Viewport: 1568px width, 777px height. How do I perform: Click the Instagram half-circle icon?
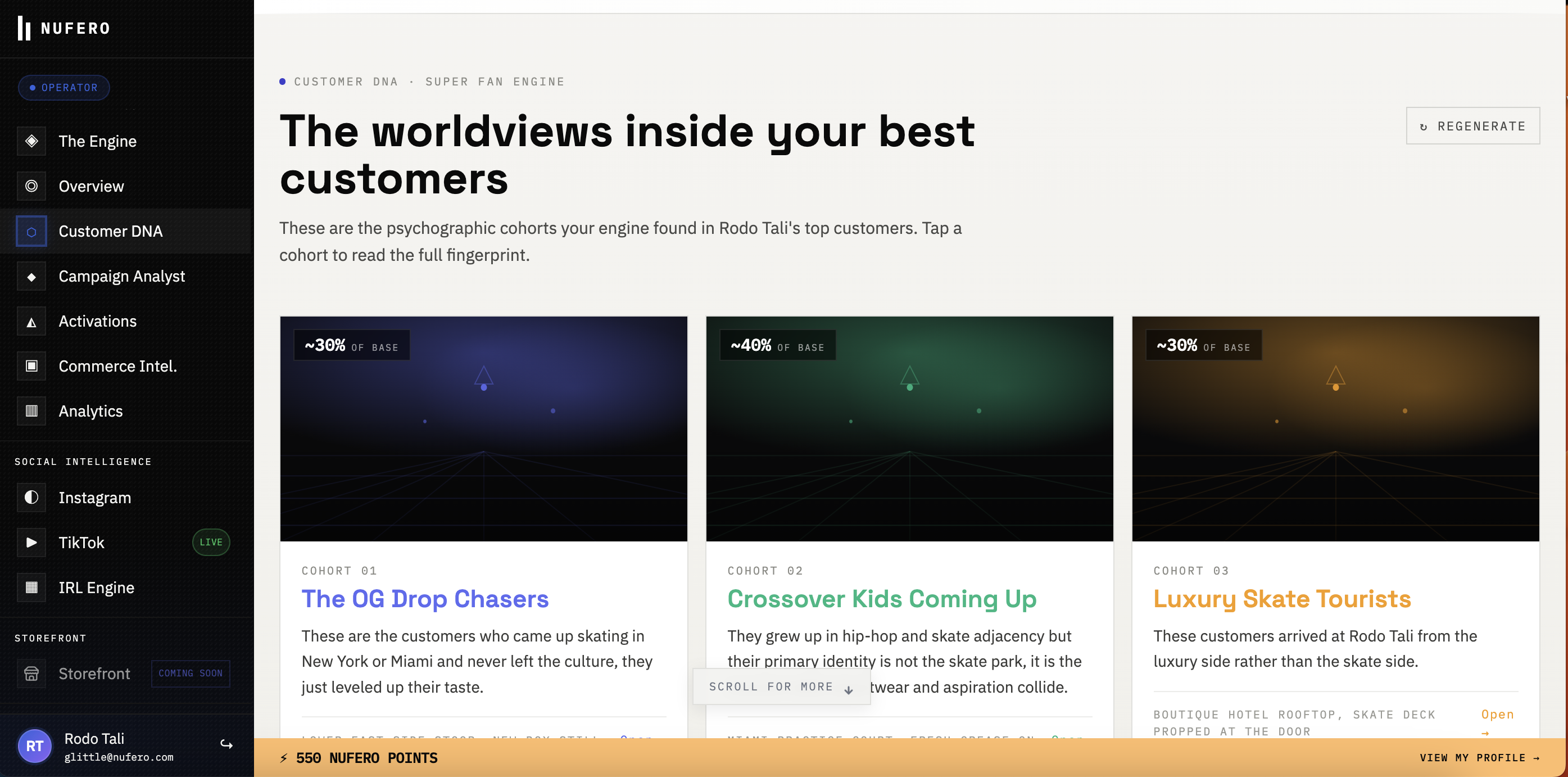pos(31,498)
